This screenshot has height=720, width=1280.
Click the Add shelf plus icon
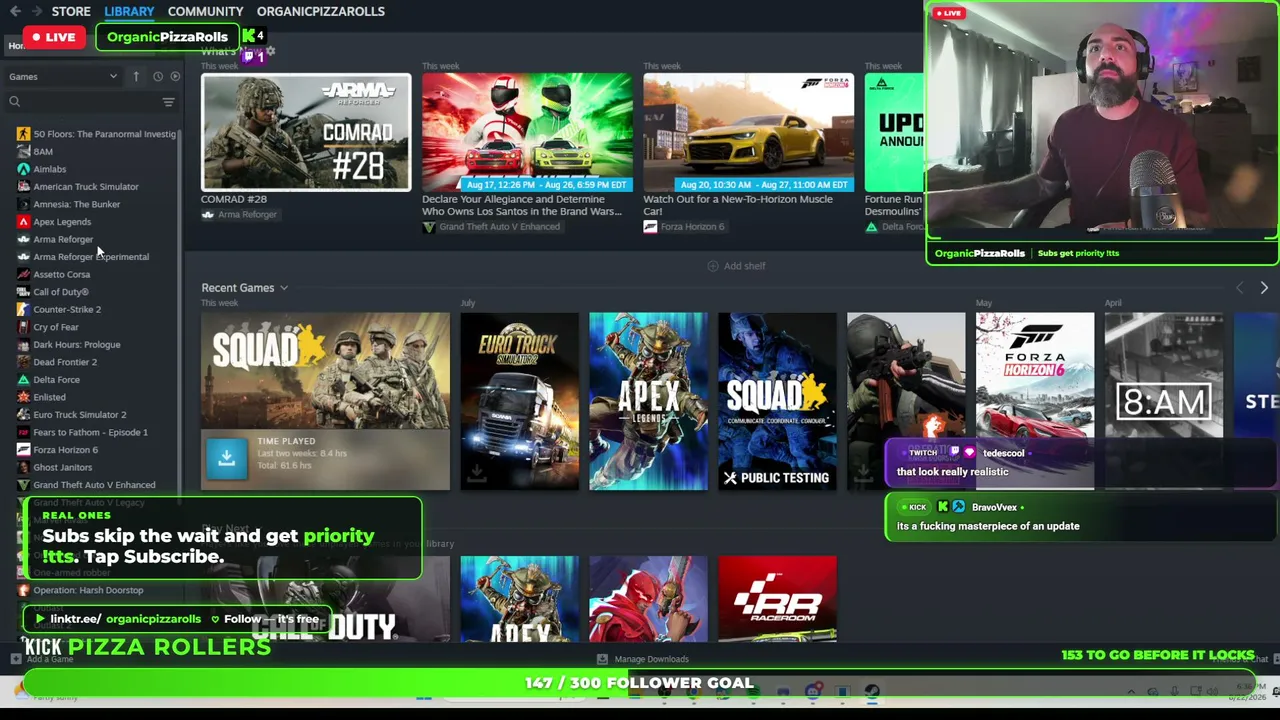tap(712, 266)
